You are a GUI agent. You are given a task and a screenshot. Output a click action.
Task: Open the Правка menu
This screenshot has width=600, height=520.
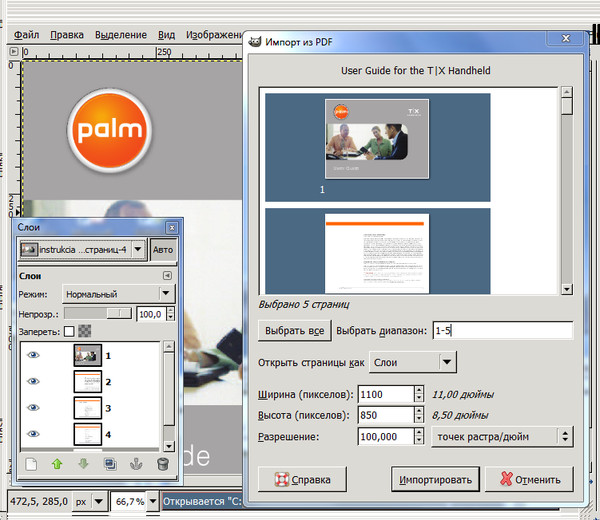coord(67,35)
